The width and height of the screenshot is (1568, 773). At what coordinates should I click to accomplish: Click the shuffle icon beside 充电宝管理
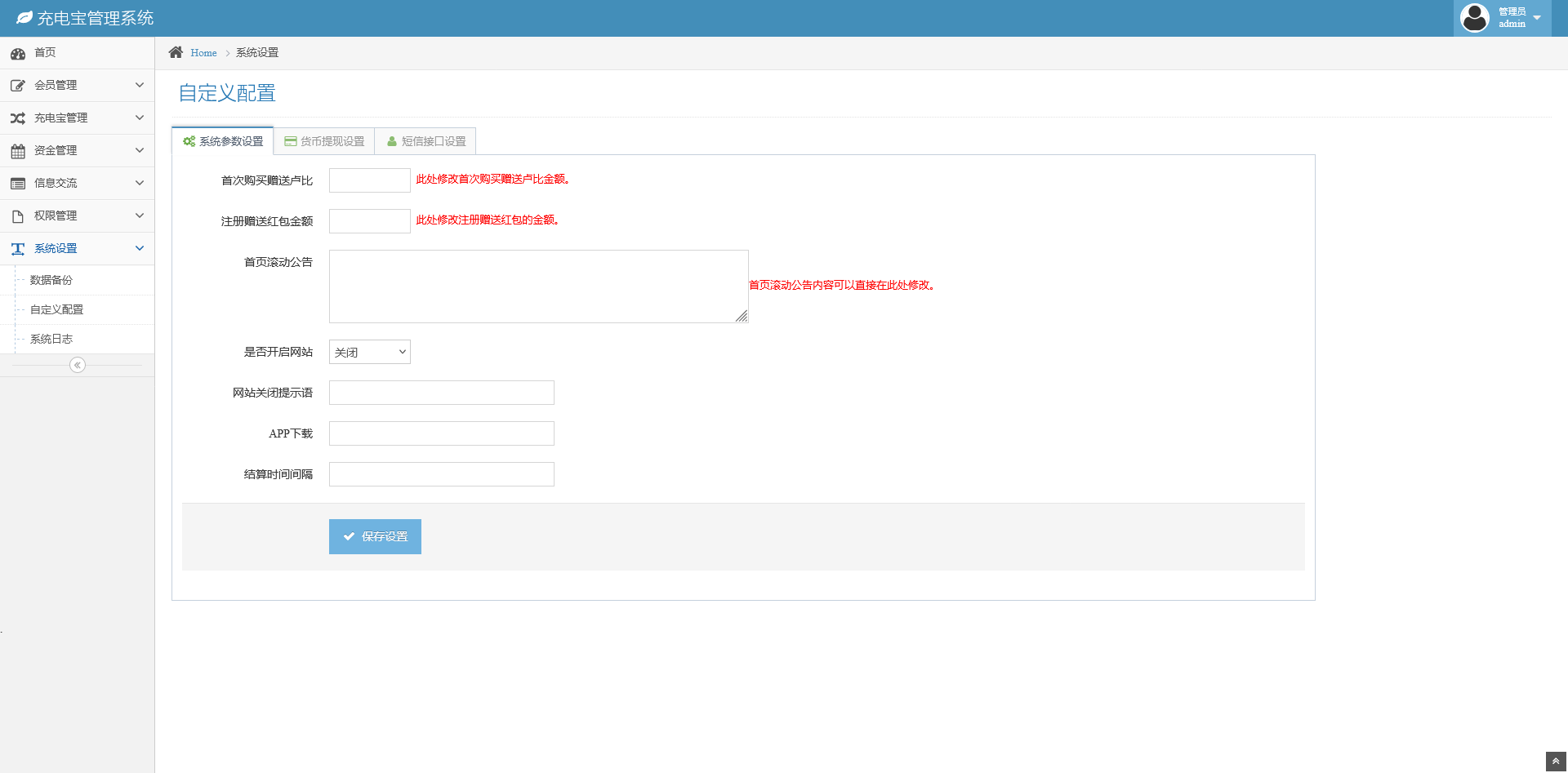pos(18,118)
